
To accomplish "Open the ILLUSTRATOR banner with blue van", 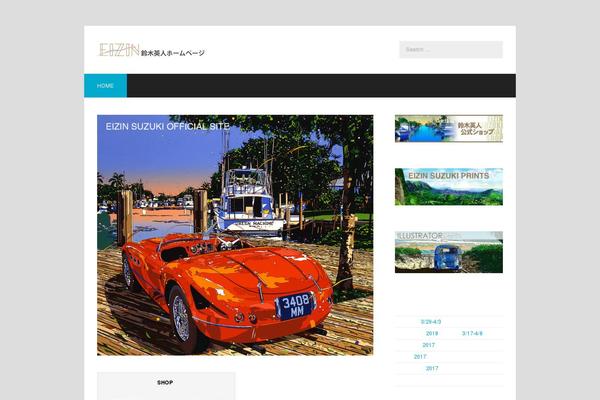I will point(449,252).
